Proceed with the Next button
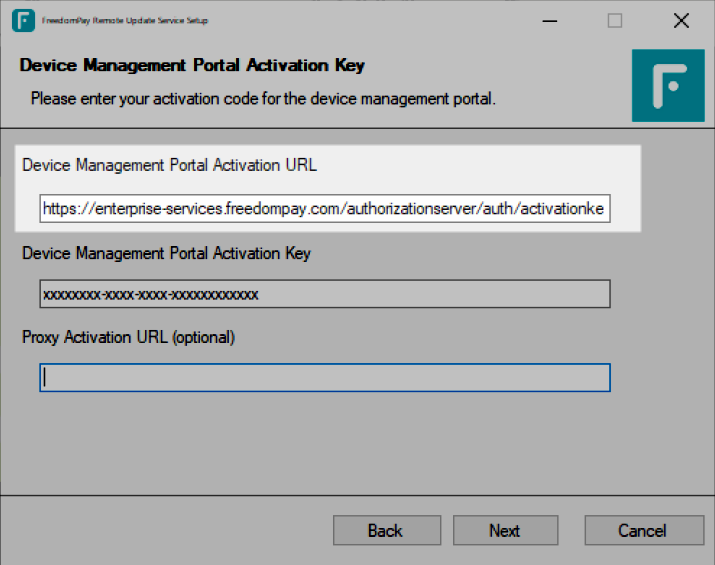Screen dimensions: 715x565 505,530
